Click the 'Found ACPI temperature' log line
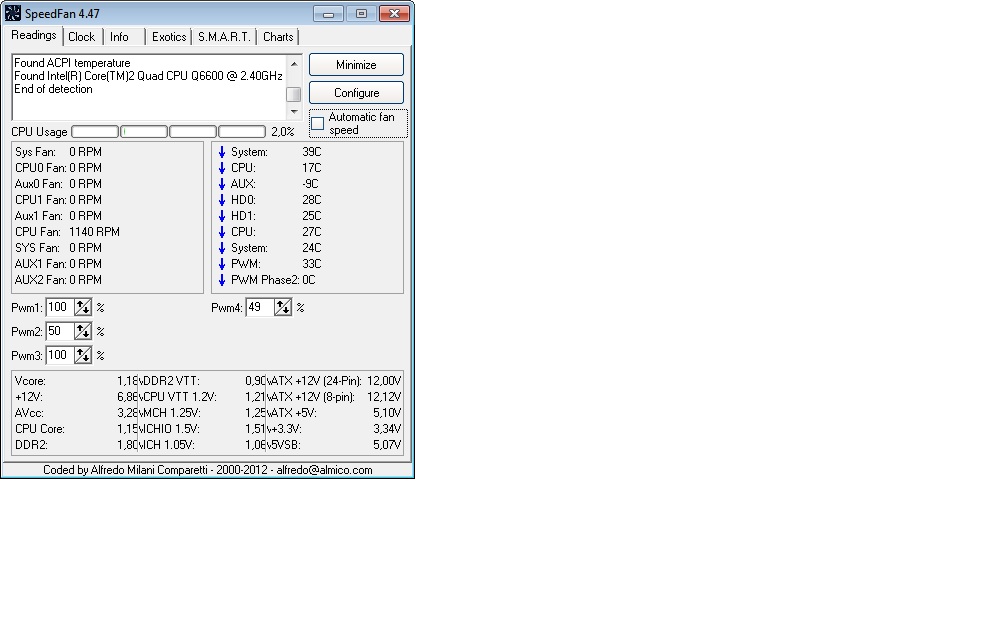This screenshot has width=1008, height=630. point(72,63)
